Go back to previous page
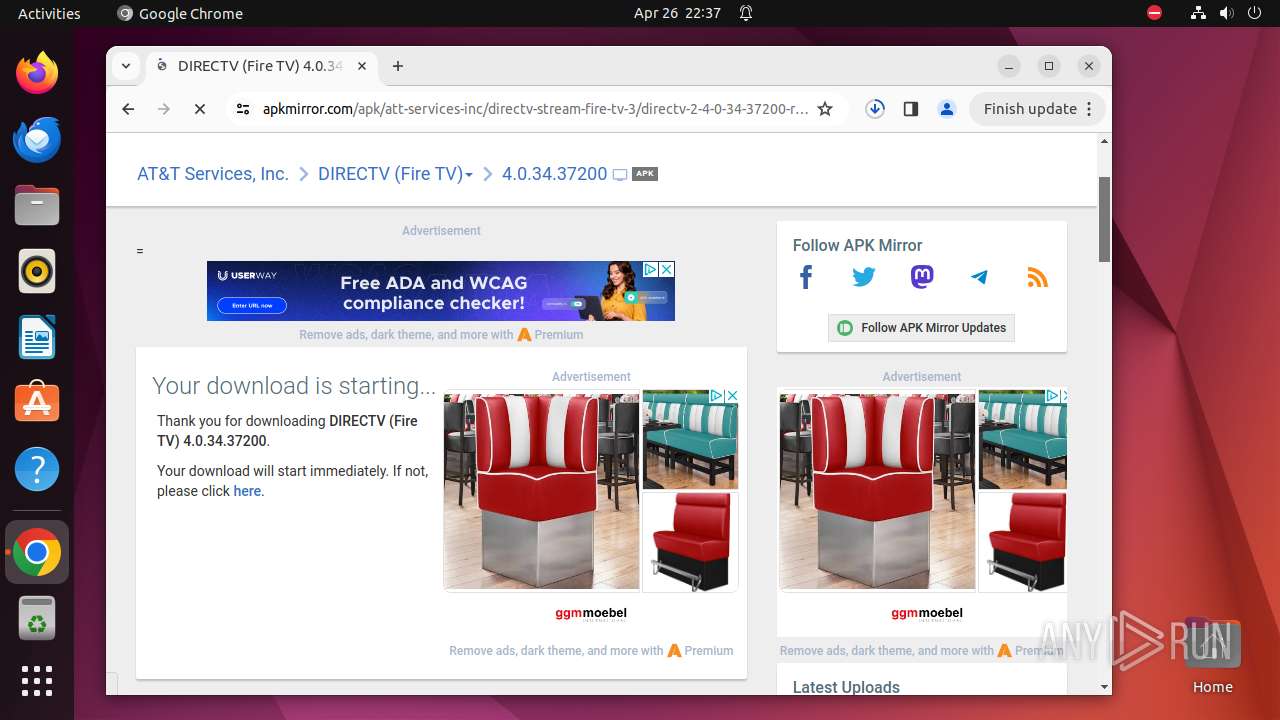Screen dimensions: 1280x720 click(128, 109)
